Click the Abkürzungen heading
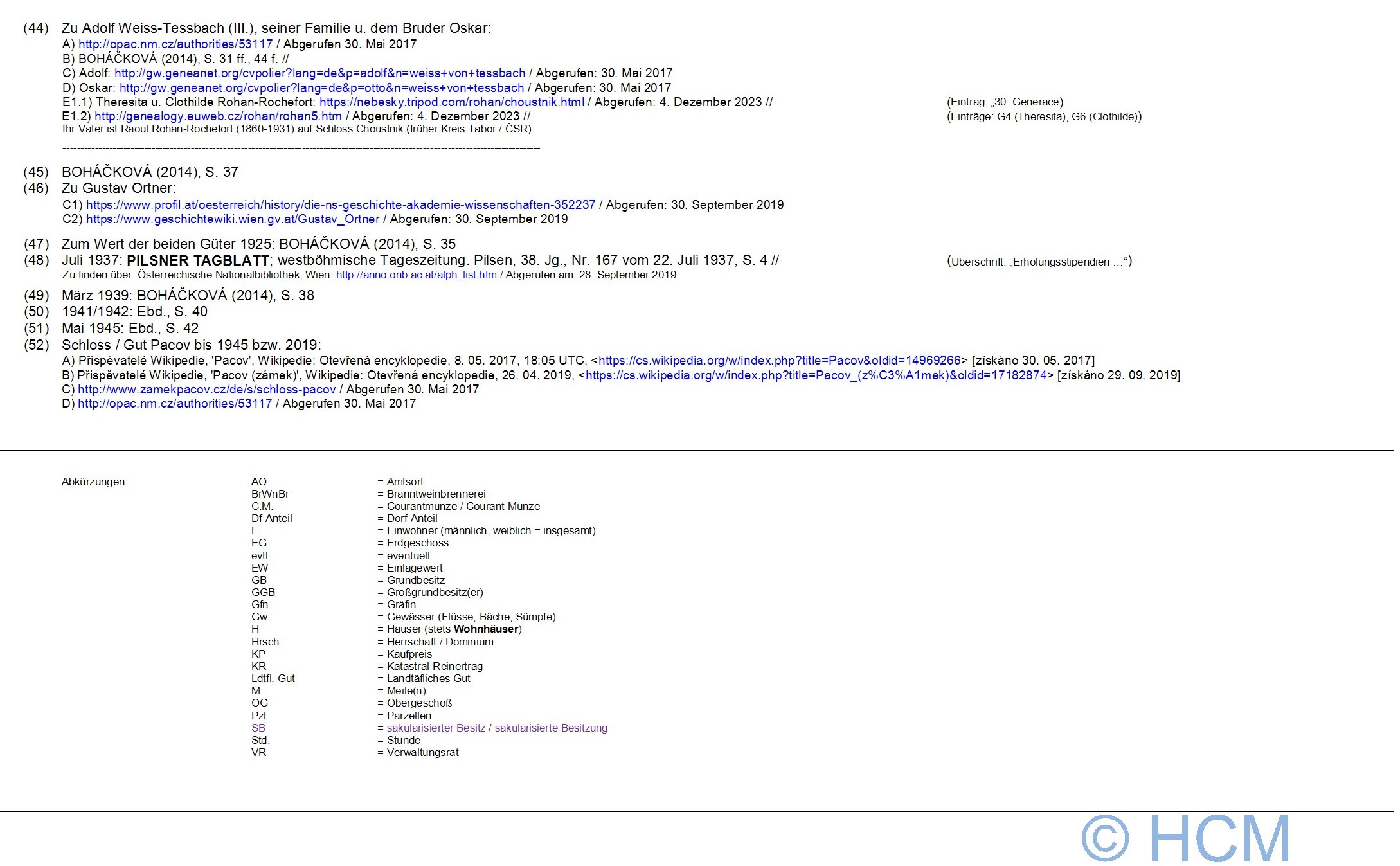The width and height of the screenshot is (1400, 866). tap(94, 482)
